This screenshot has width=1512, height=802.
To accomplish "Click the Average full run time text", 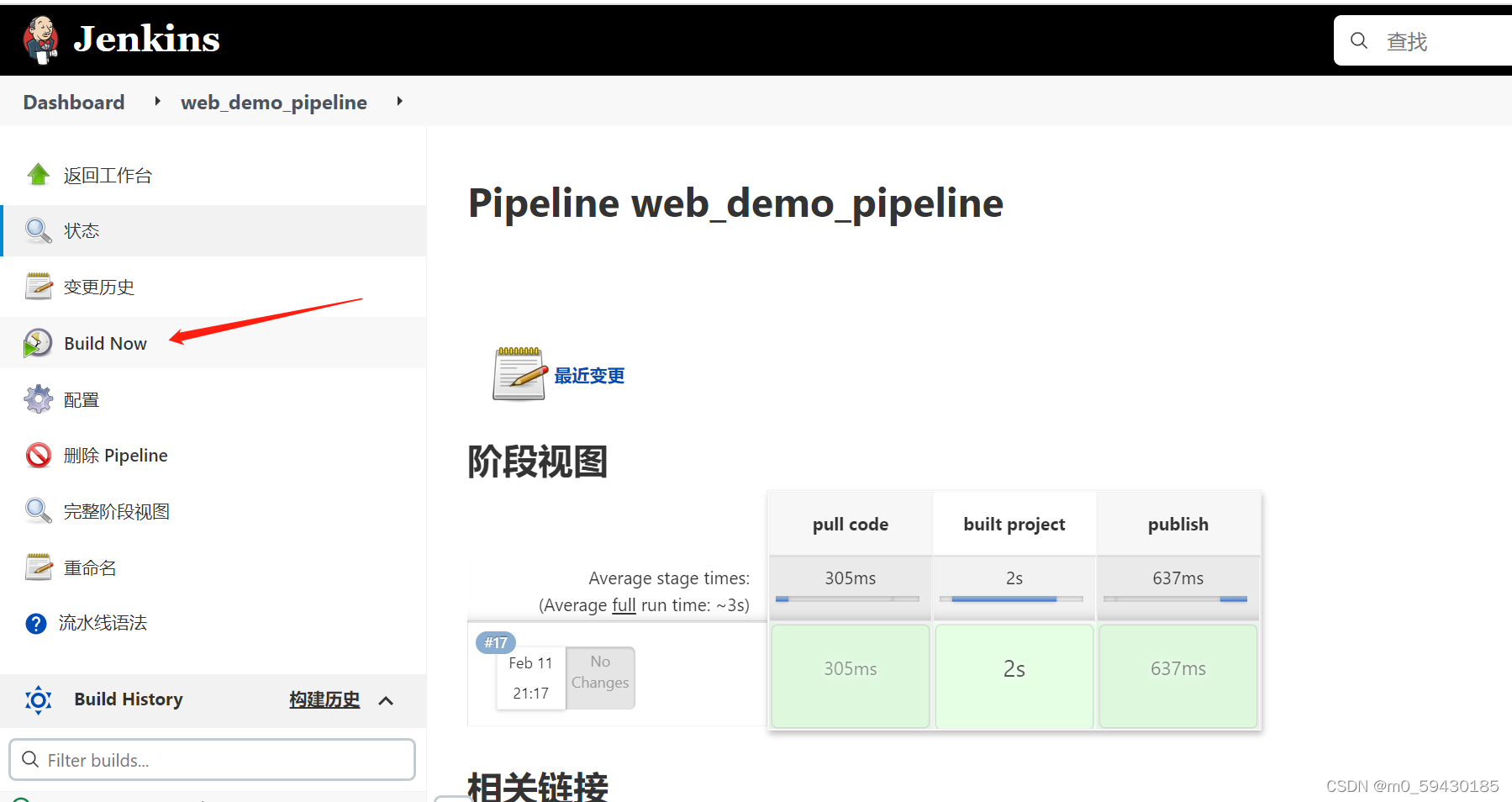I will (644, 605).
